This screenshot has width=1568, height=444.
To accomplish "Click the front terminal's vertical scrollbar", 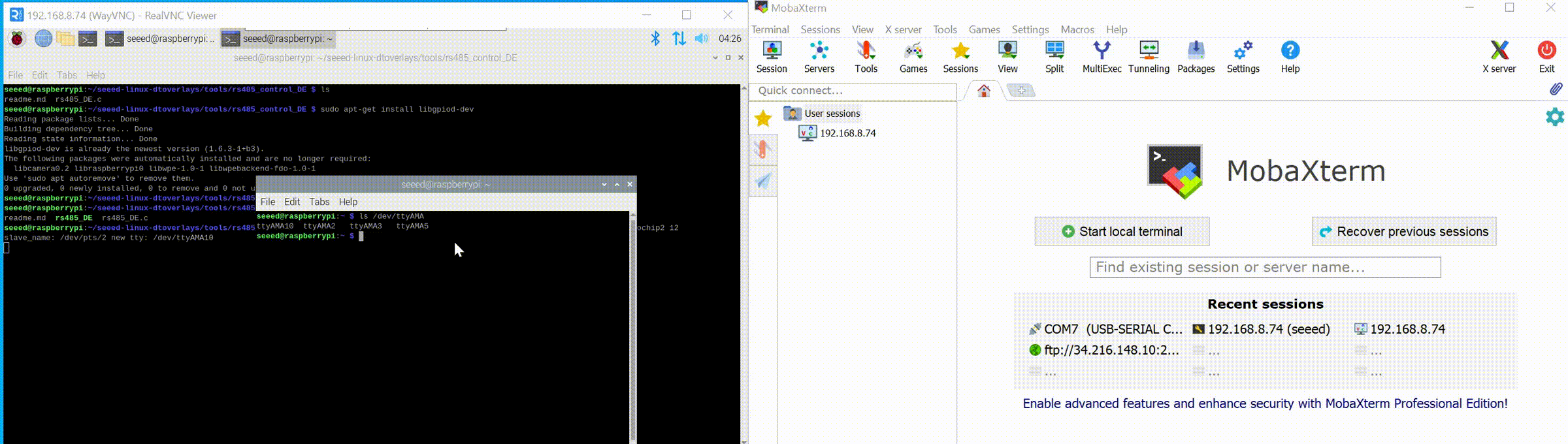I will point(632,326).
